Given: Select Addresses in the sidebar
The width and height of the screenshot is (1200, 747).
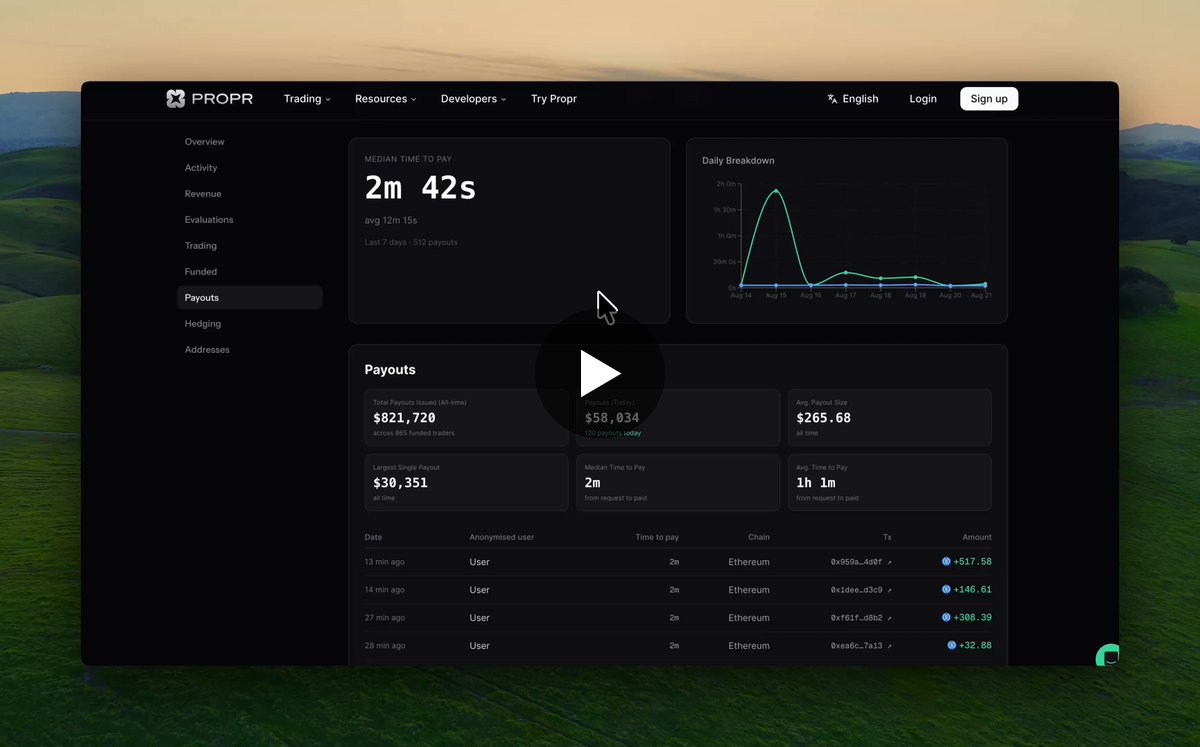Looking at the screenshot, I should pyautogui.click(x=207, y=350).
